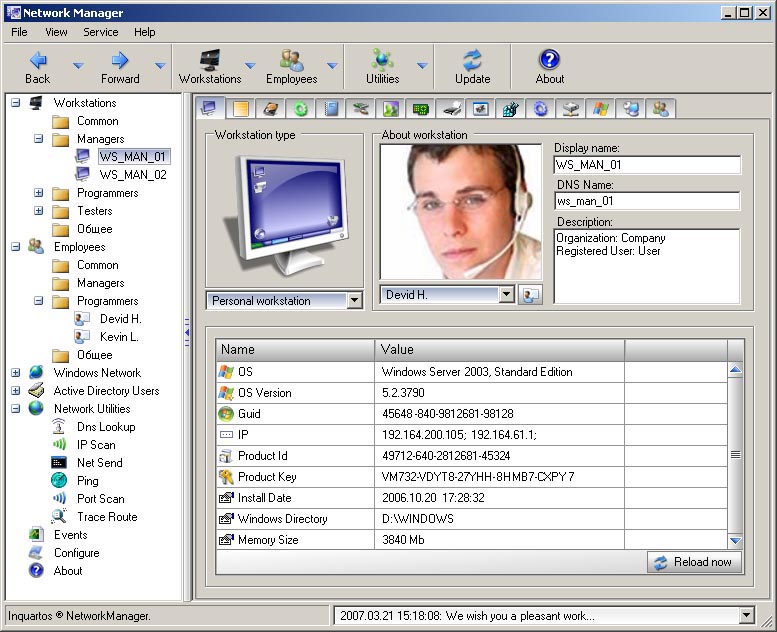Open the Ping network utility
Viewport: 777px width, 632px height.
(88, 481)
